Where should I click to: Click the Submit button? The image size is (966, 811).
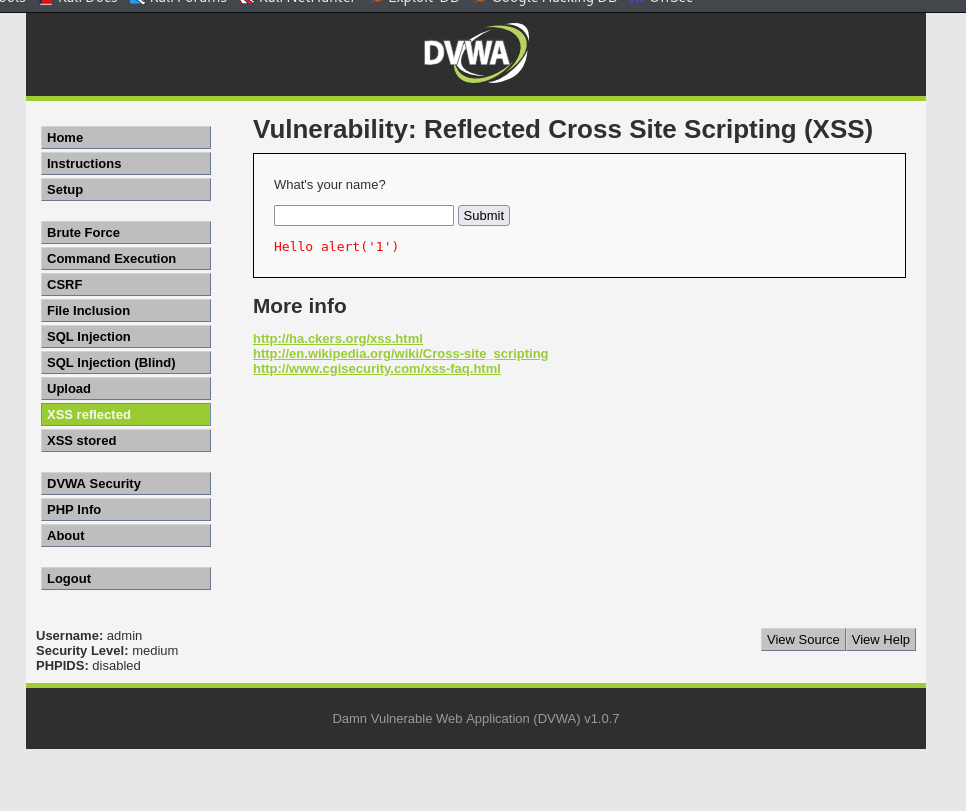(484, 216)
